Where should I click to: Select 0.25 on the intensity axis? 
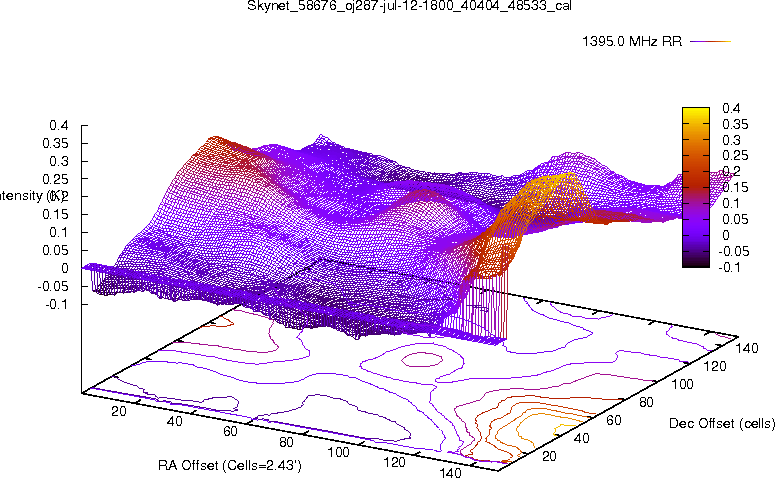coord(55,179)
